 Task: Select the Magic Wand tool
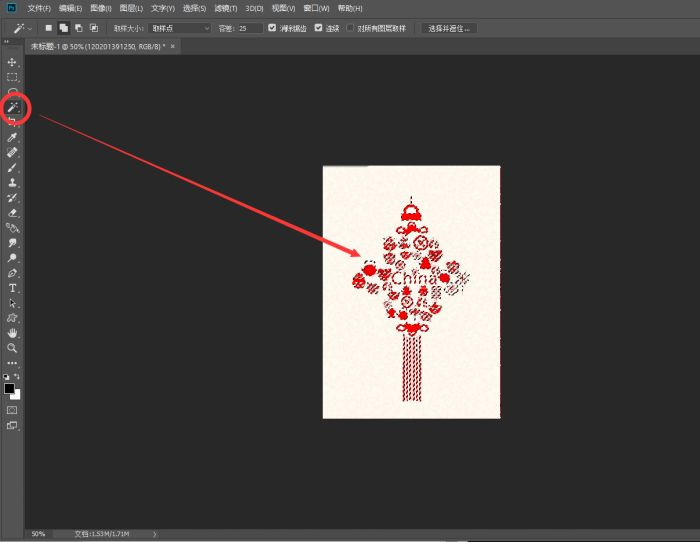pyautogui.click(x=13, y=106)
